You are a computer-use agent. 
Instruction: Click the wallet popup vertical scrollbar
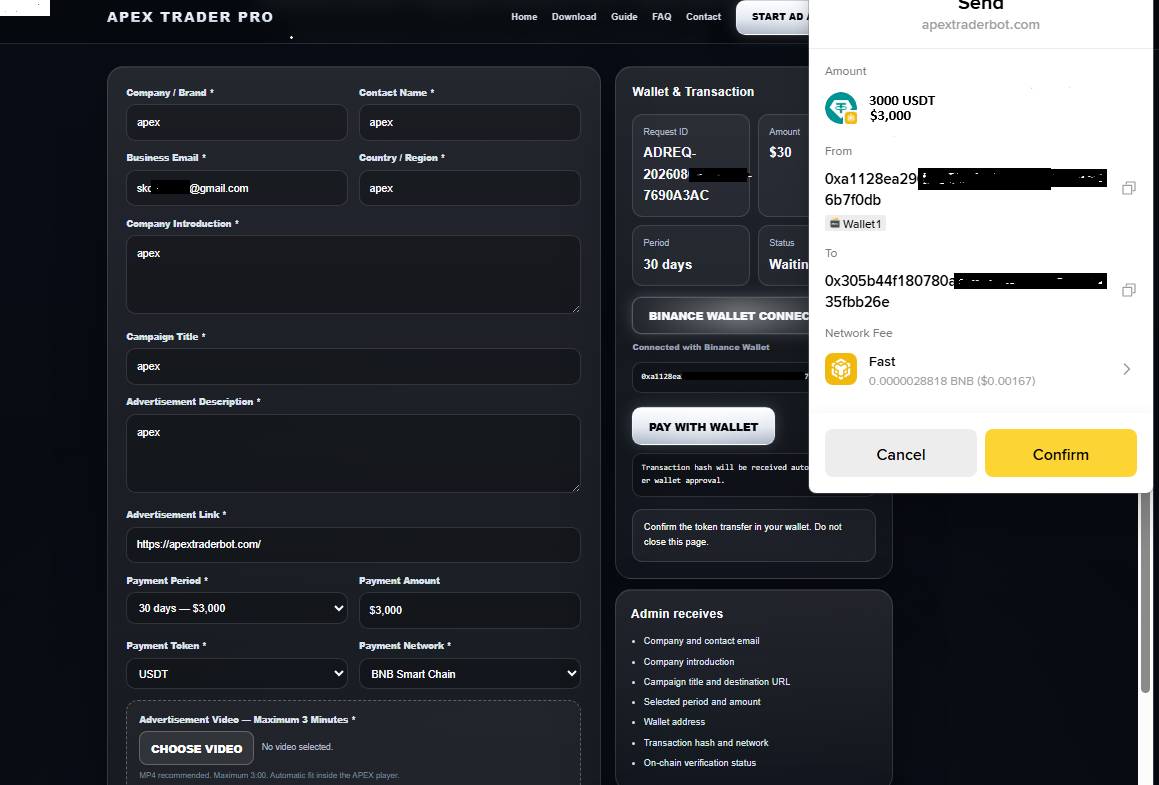tap(1145, 591)
